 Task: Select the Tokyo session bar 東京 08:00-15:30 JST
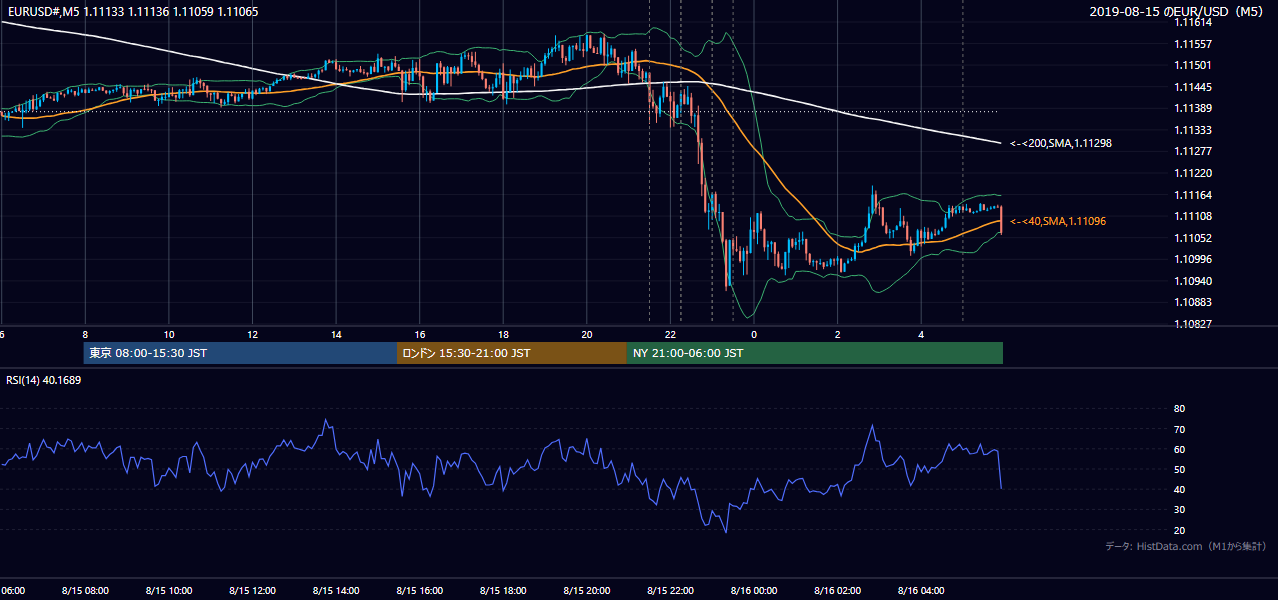[x=240, y=353]
